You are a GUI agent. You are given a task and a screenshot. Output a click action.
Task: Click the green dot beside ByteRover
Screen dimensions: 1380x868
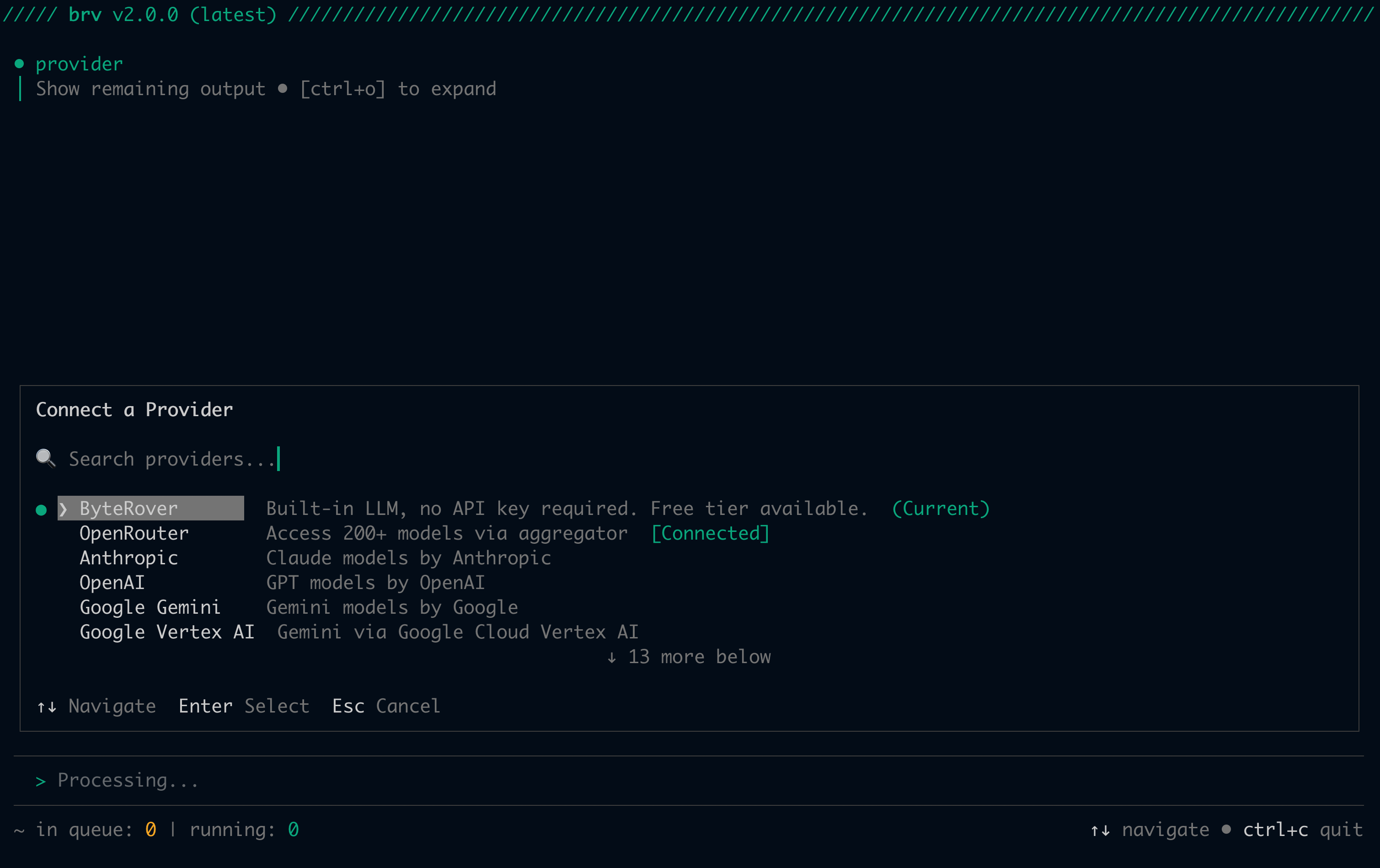[x=41, y=509]
